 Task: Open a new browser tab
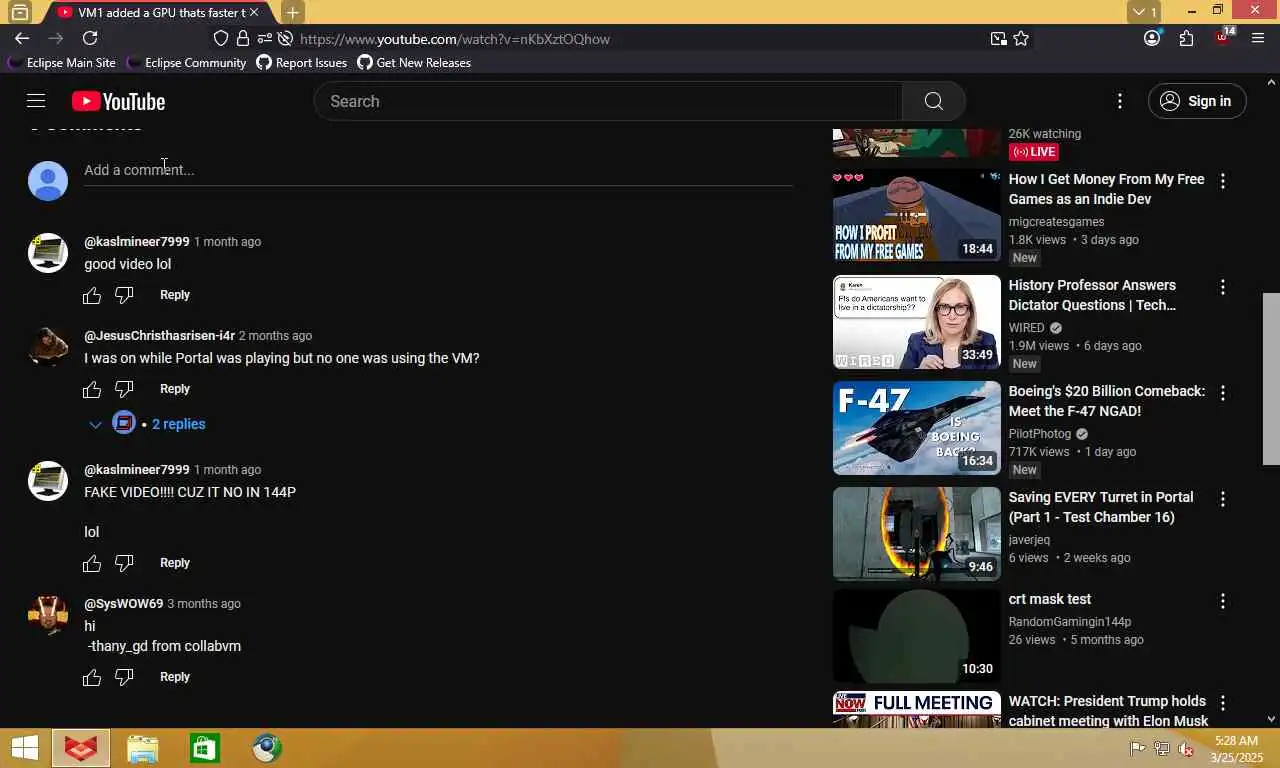point(292,12)
